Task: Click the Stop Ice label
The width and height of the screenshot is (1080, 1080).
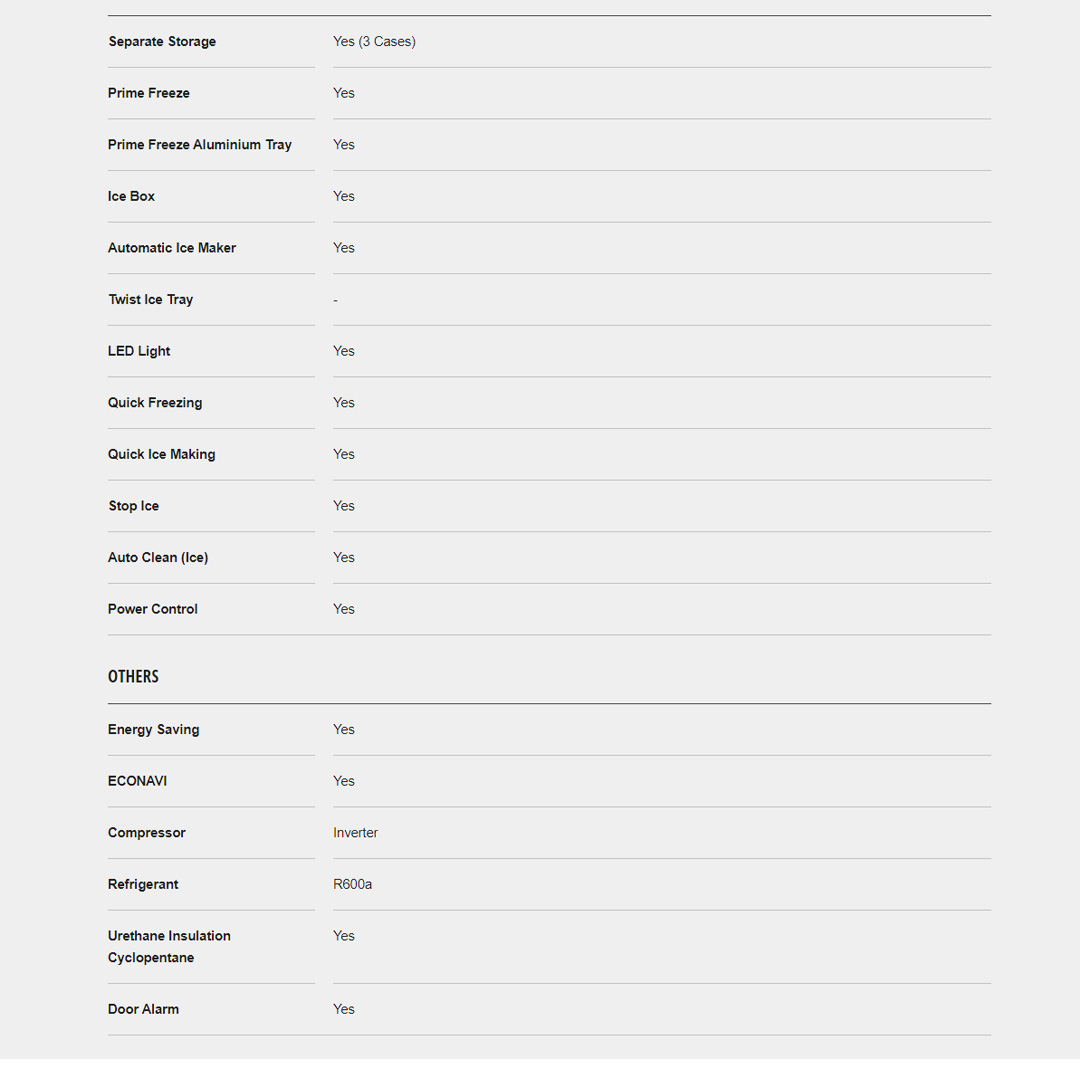Action: tap(134, 506)
